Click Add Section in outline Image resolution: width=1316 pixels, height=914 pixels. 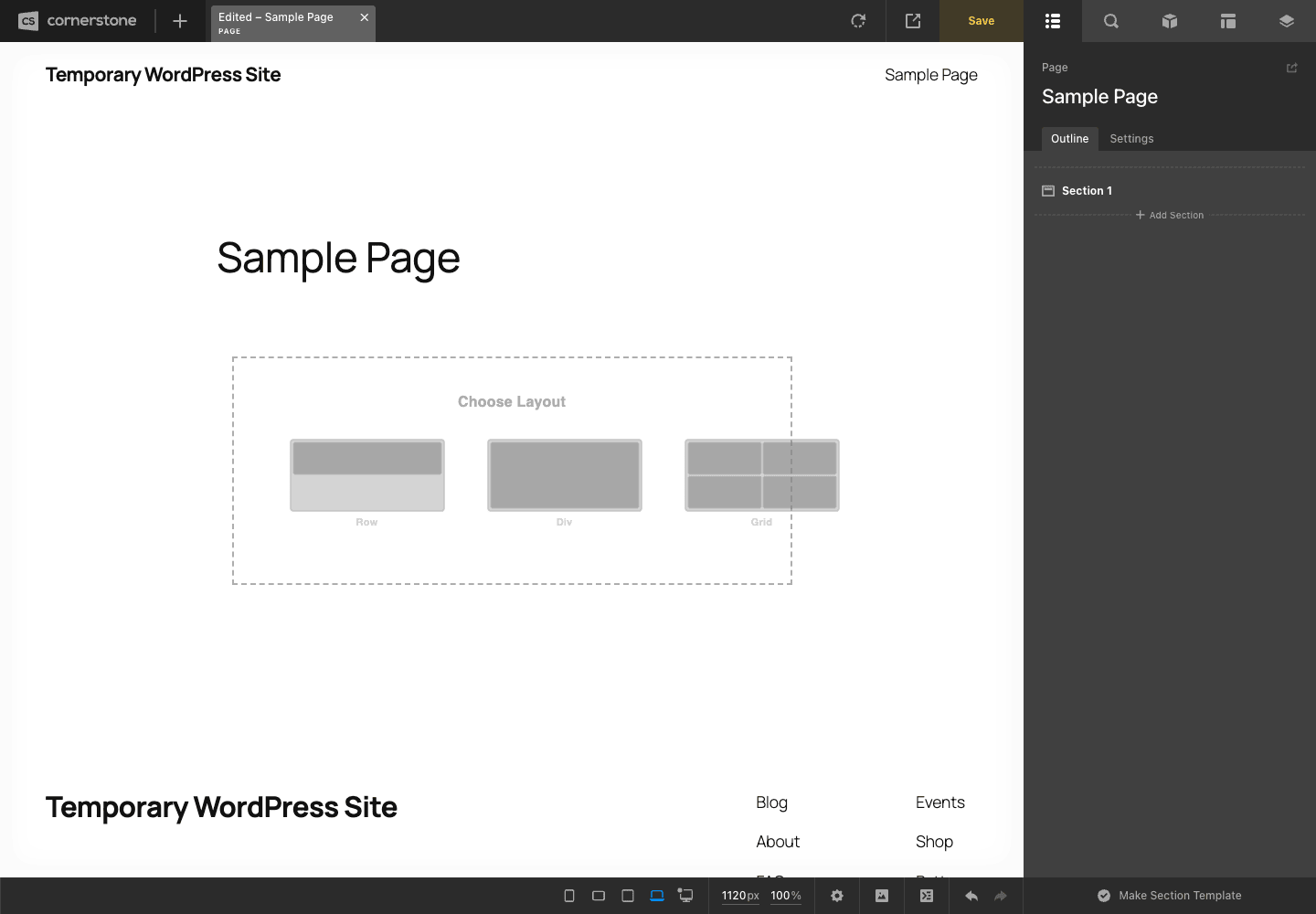tap(1170, 216)
